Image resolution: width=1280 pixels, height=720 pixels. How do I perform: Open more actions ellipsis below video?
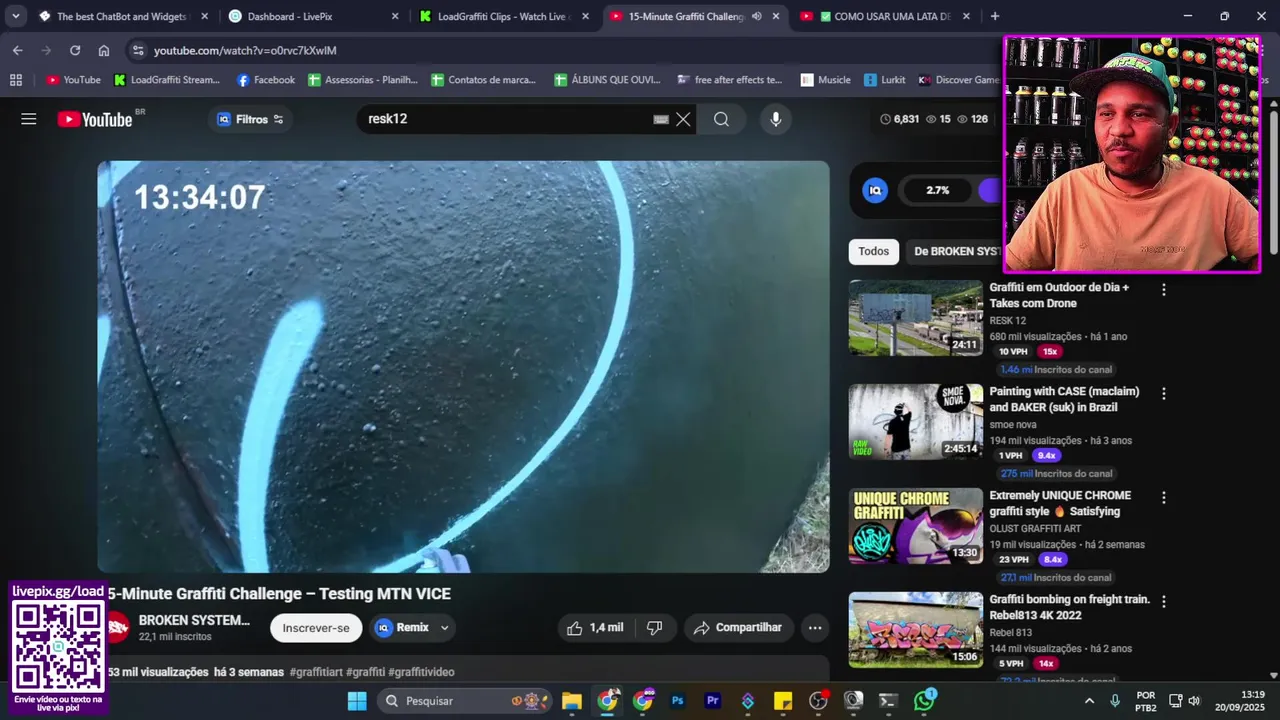pos(815,628)
